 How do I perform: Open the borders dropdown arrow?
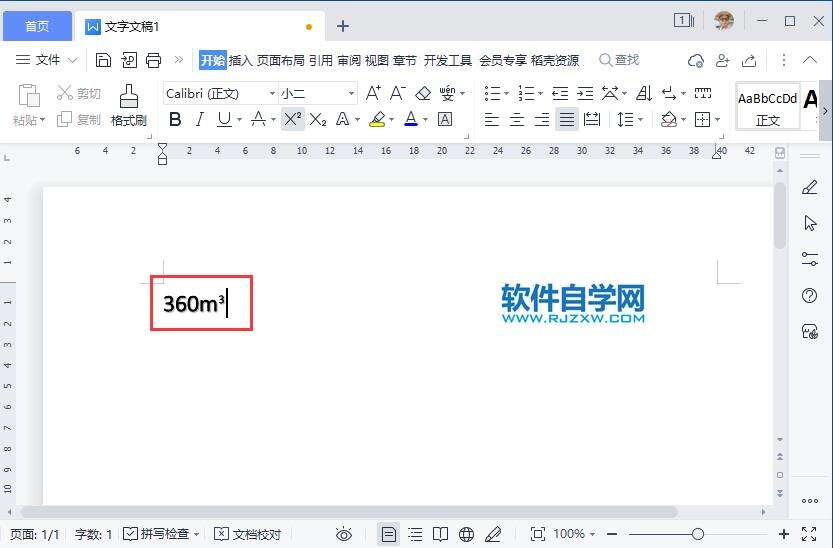(717, 119)
